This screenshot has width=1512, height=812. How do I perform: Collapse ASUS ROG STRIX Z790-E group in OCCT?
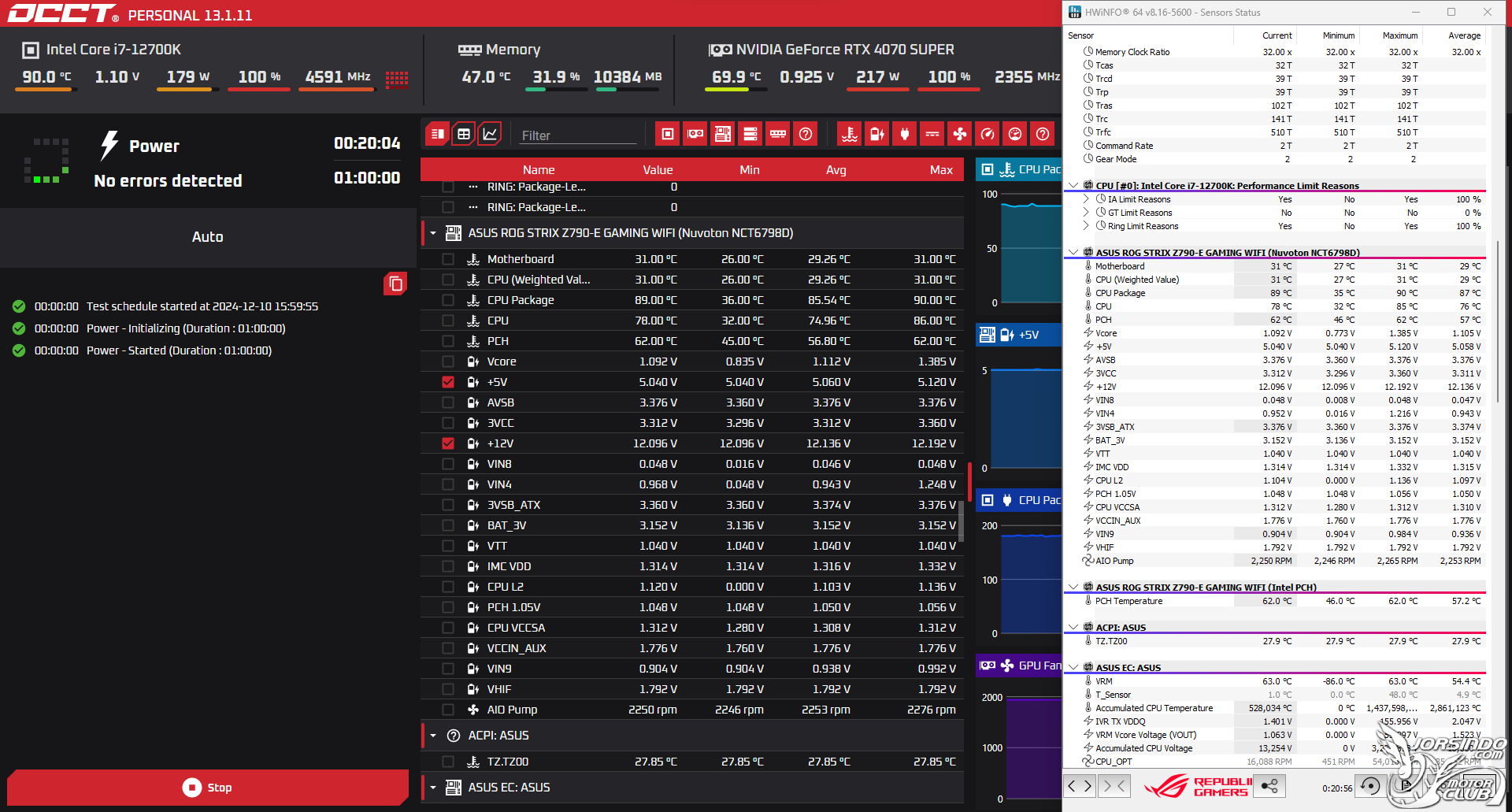433,233
